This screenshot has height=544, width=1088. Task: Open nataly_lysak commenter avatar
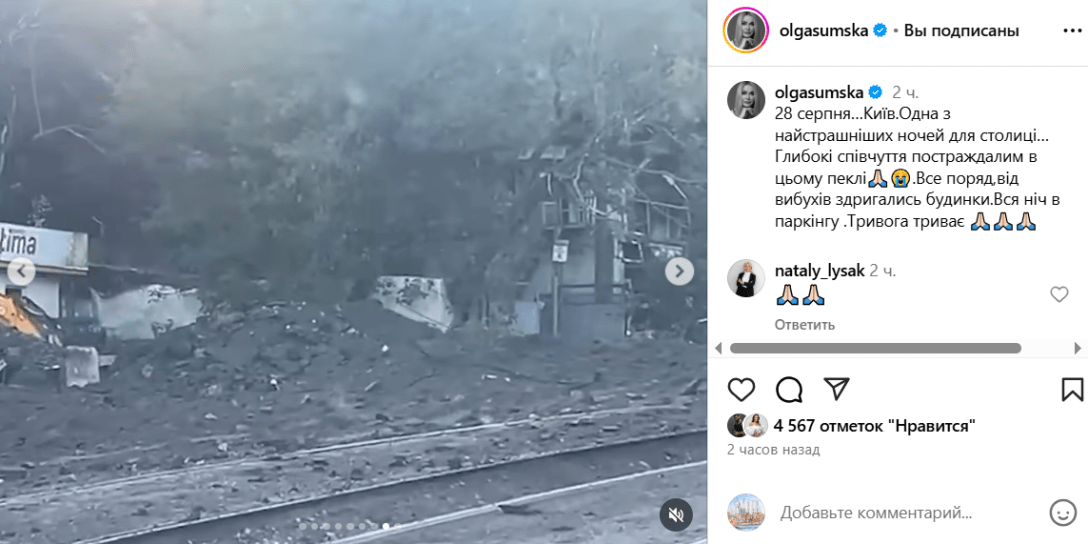point(746,279)
